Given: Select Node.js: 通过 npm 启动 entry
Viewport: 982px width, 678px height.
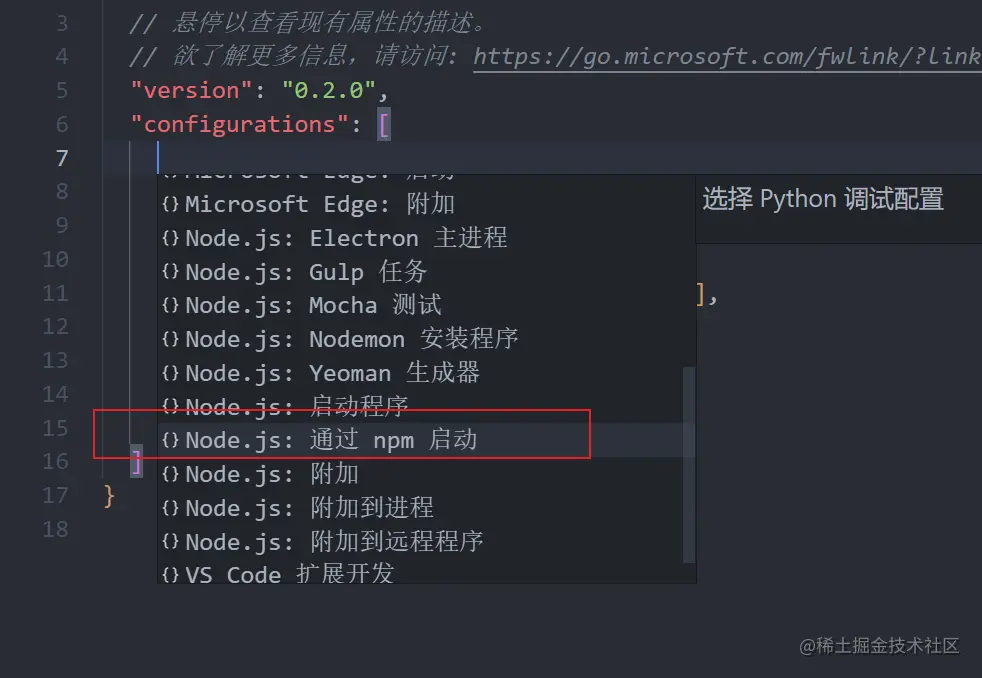Looking at the screenshot, I should [426, 440].
